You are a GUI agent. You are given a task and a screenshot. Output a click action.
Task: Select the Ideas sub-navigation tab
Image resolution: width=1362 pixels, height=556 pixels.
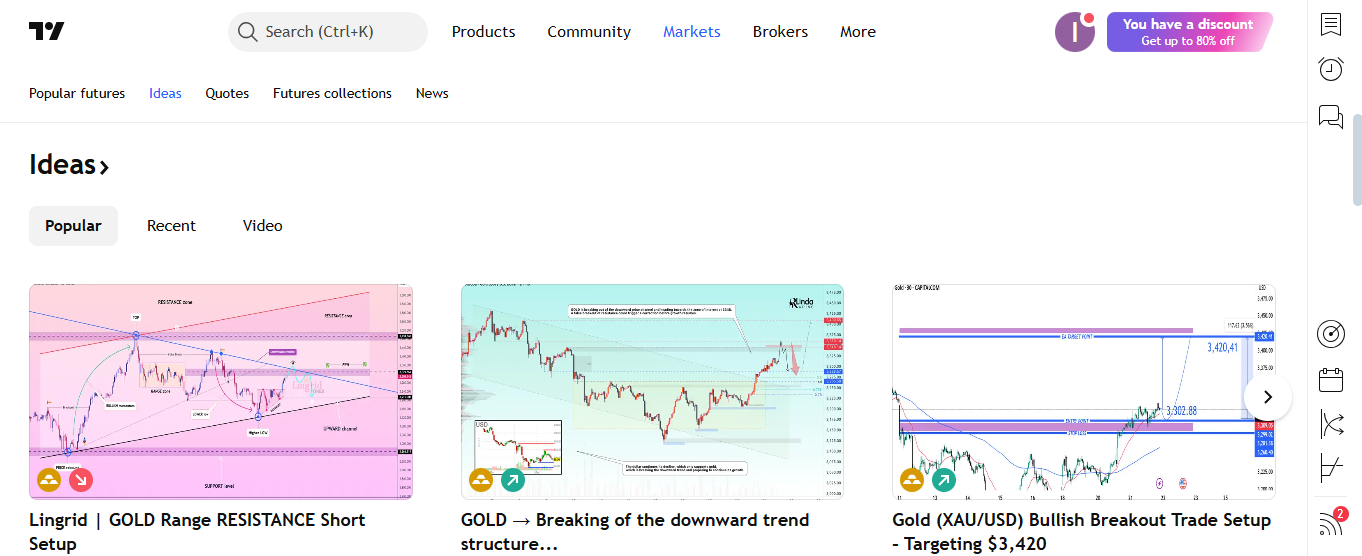click(x=165, y=93)
